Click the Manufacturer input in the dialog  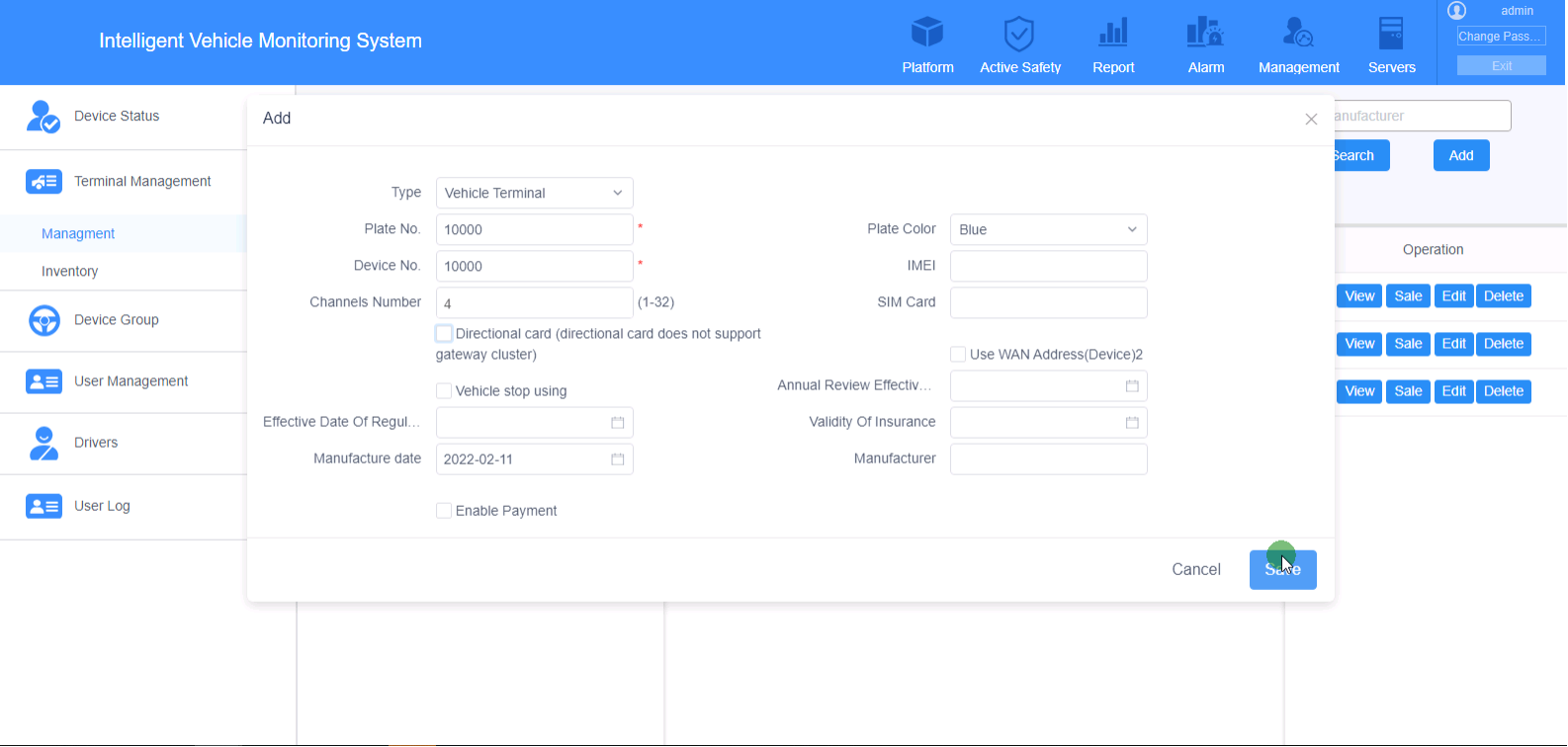tap(1048, 459)
